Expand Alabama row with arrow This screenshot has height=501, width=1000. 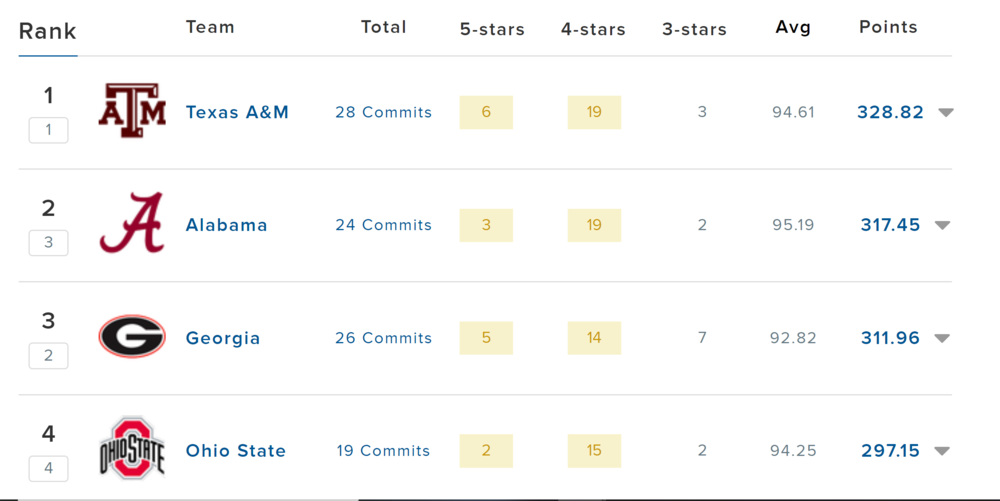[x=942, y=226]
